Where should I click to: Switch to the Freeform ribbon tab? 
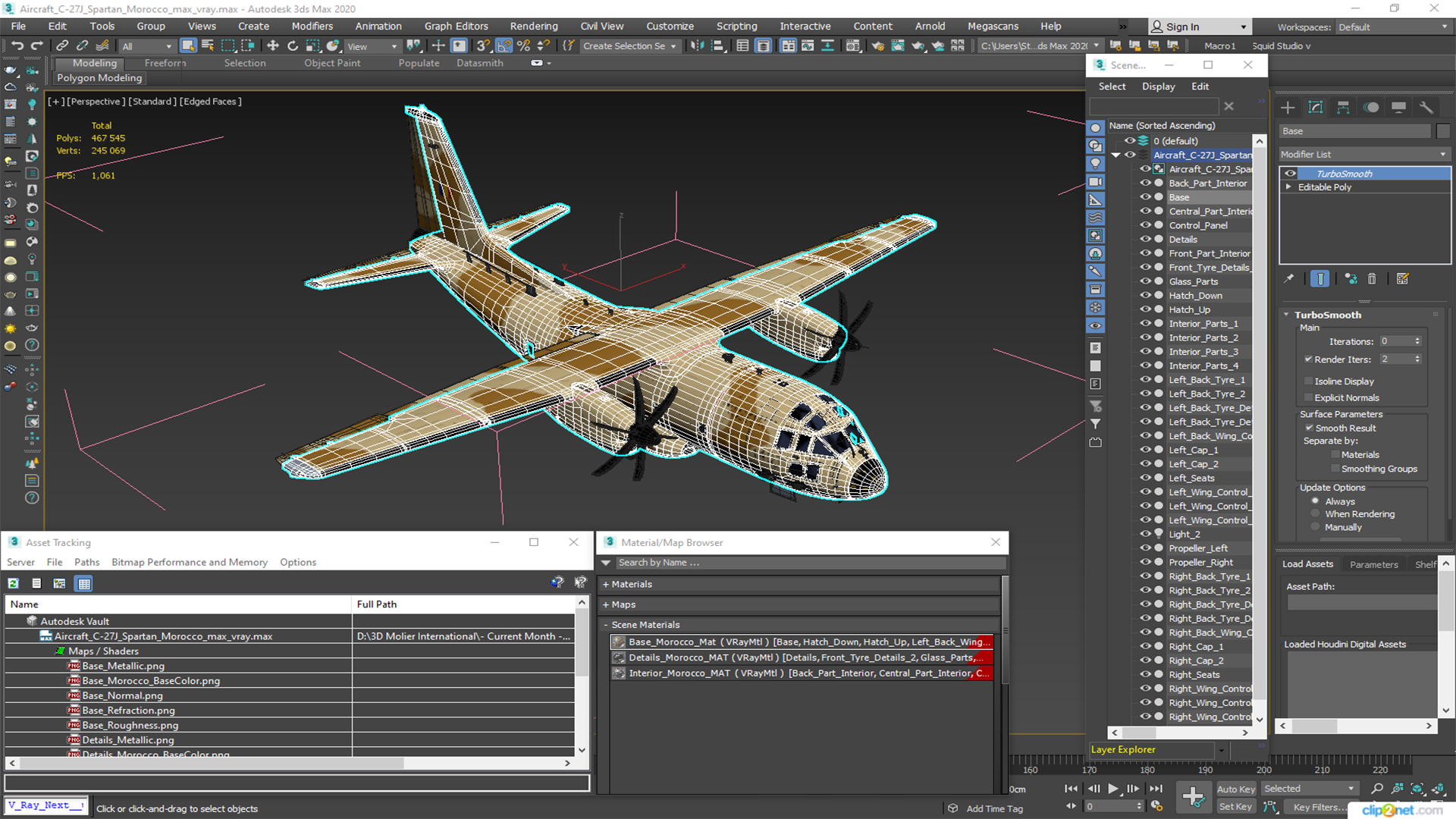coord(165,63)
